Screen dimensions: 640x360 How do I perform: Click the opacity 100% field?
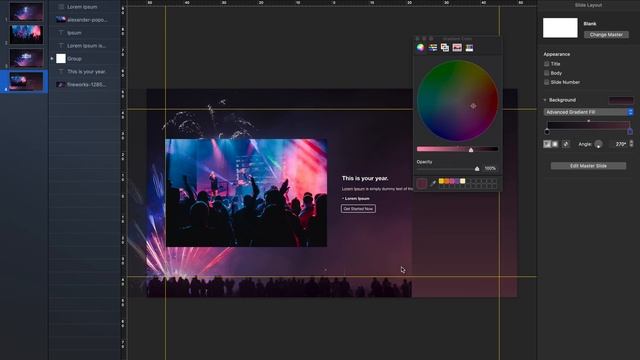click(490, 168)
